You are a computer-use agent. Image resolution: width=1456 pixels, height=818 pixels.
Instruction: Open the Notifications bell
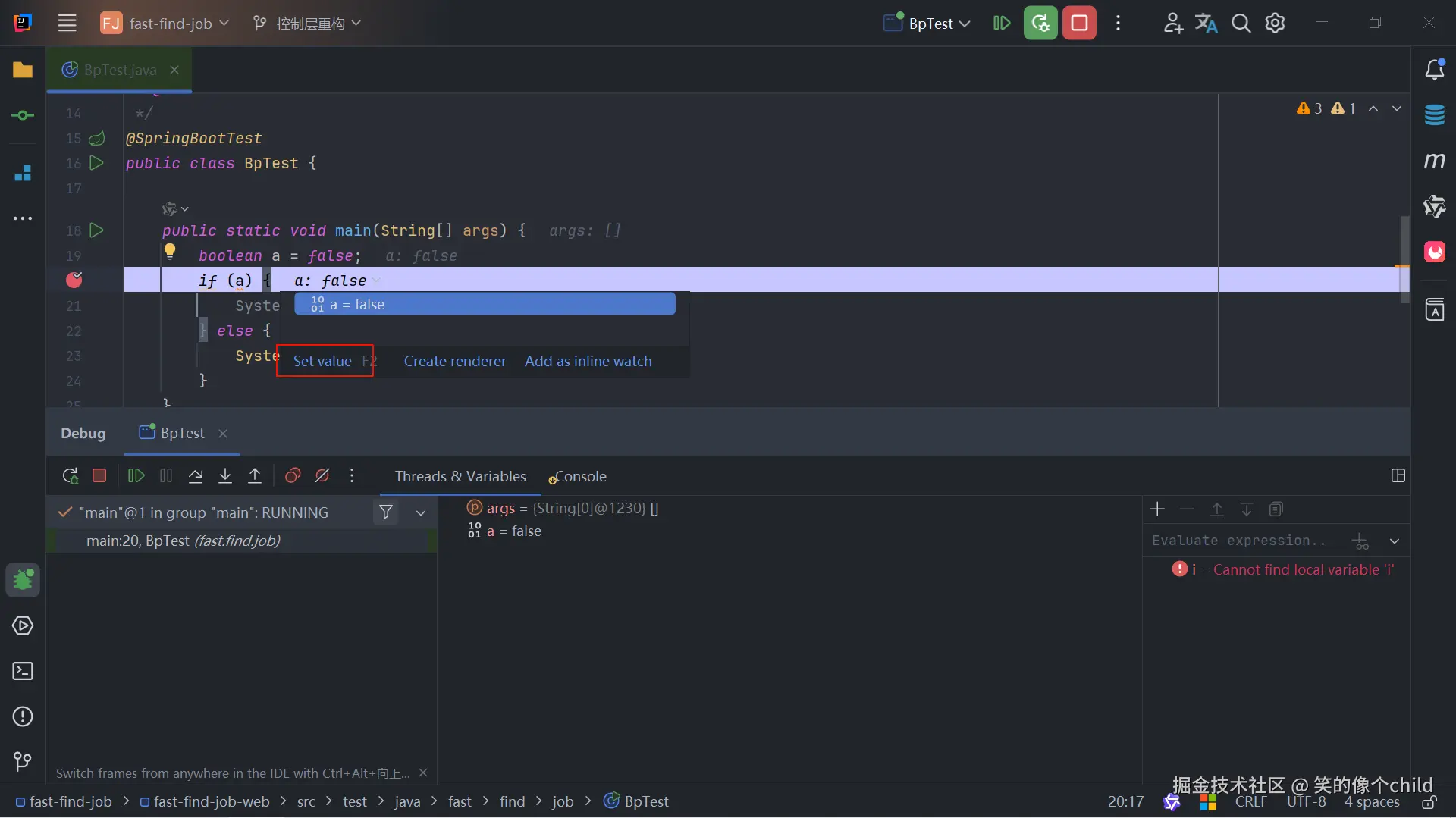[x=1435, y=70]
